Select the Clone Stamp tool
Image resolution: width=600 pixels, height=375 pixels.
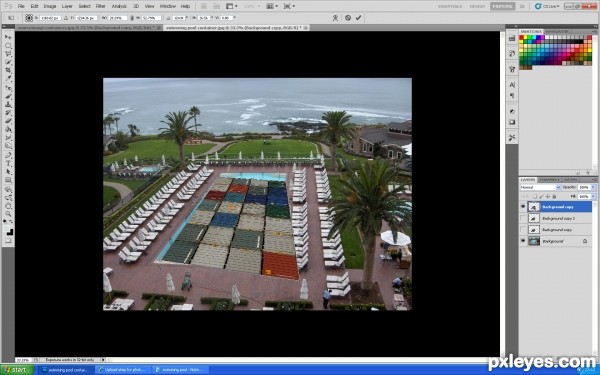(x=8, y=104)
